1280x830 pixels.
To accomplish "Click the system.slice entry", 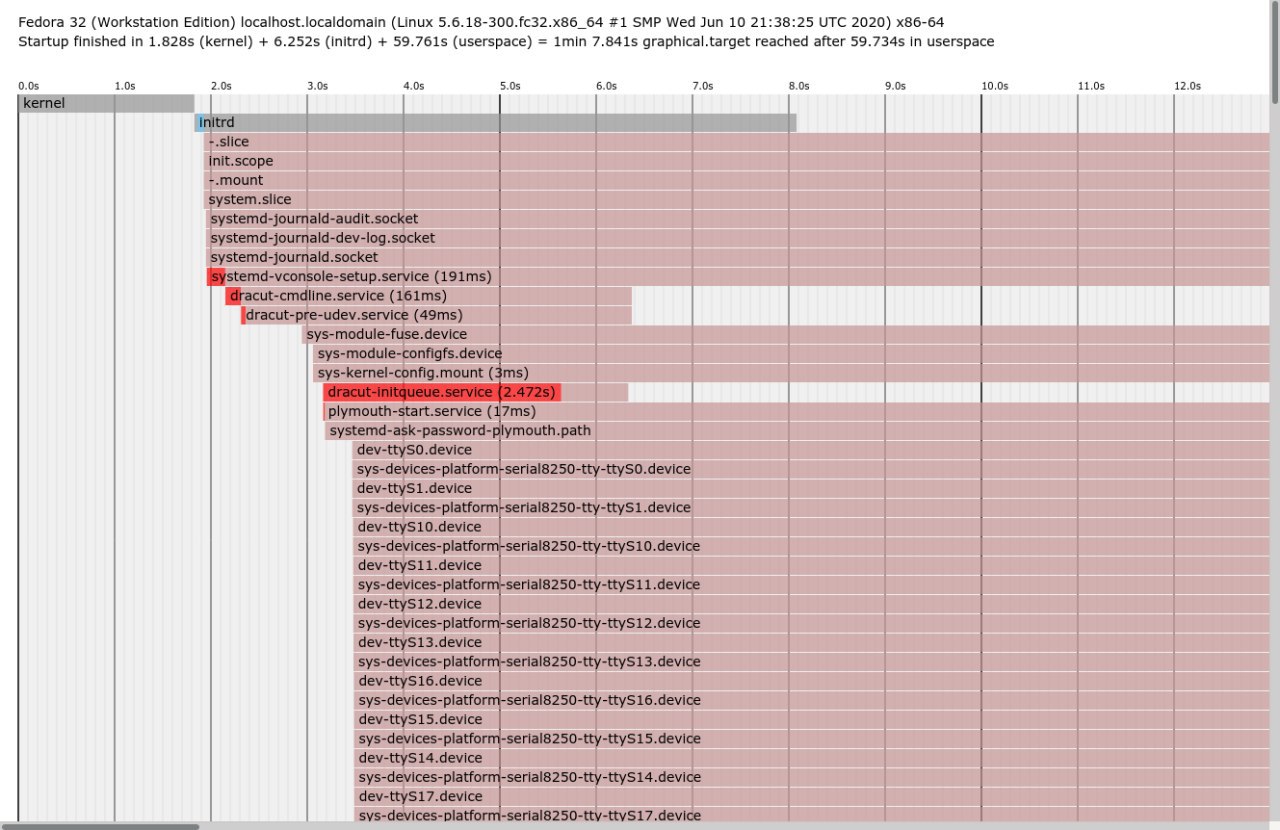I will 737,199.
